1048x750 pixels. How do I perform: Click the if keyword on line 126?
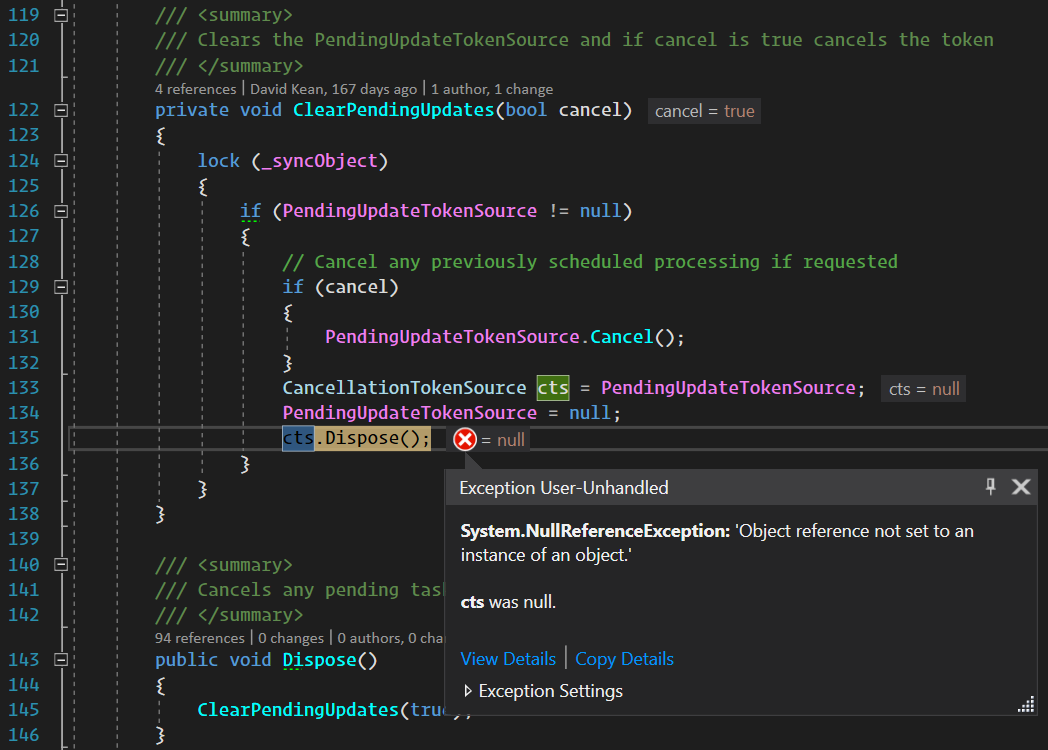click(251, 211)
